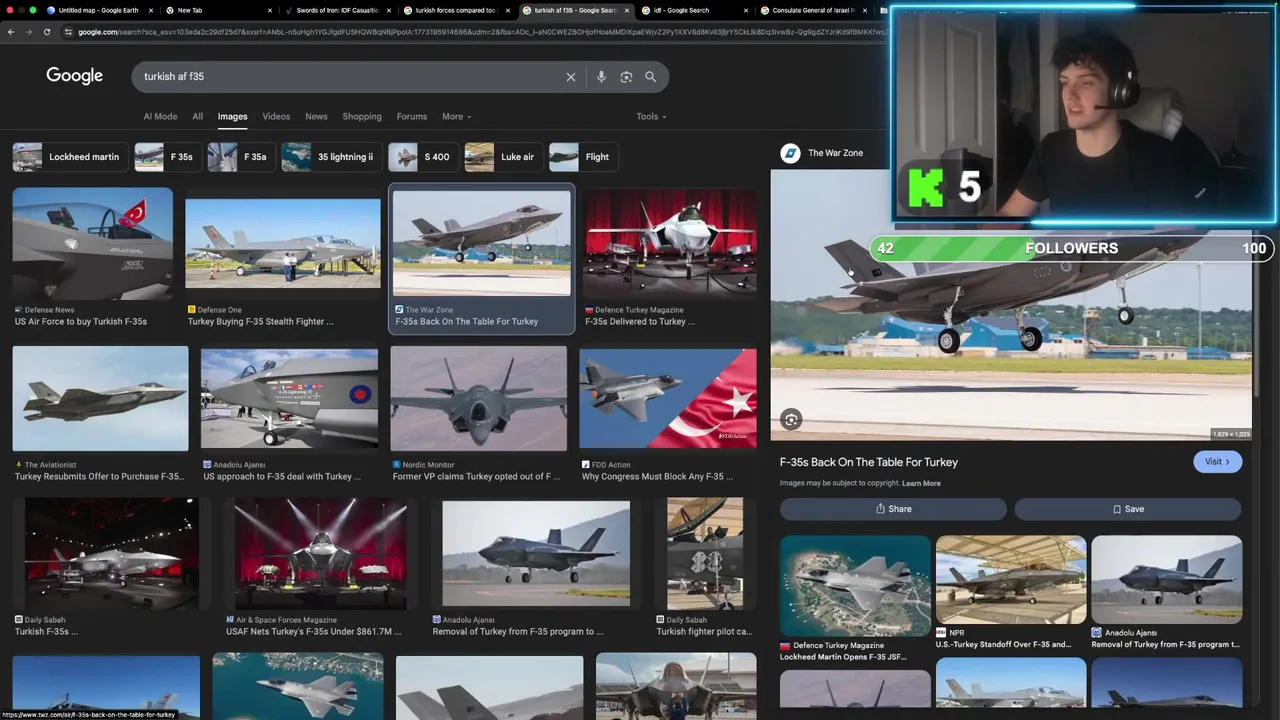Click The War Zone source name in preview
Viewport: 1280px width, 720px height.
coord(835,153)
